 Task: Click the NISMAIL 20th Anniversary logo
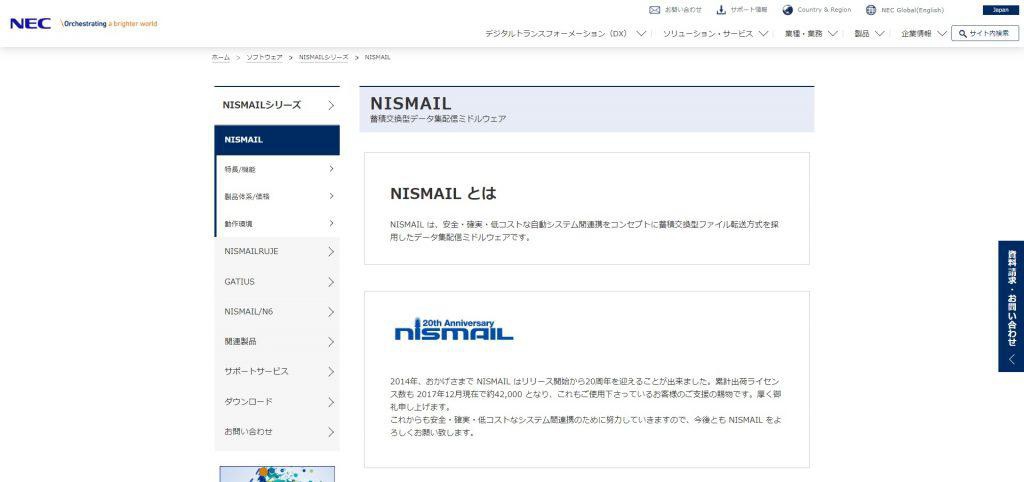coord(454,330)
